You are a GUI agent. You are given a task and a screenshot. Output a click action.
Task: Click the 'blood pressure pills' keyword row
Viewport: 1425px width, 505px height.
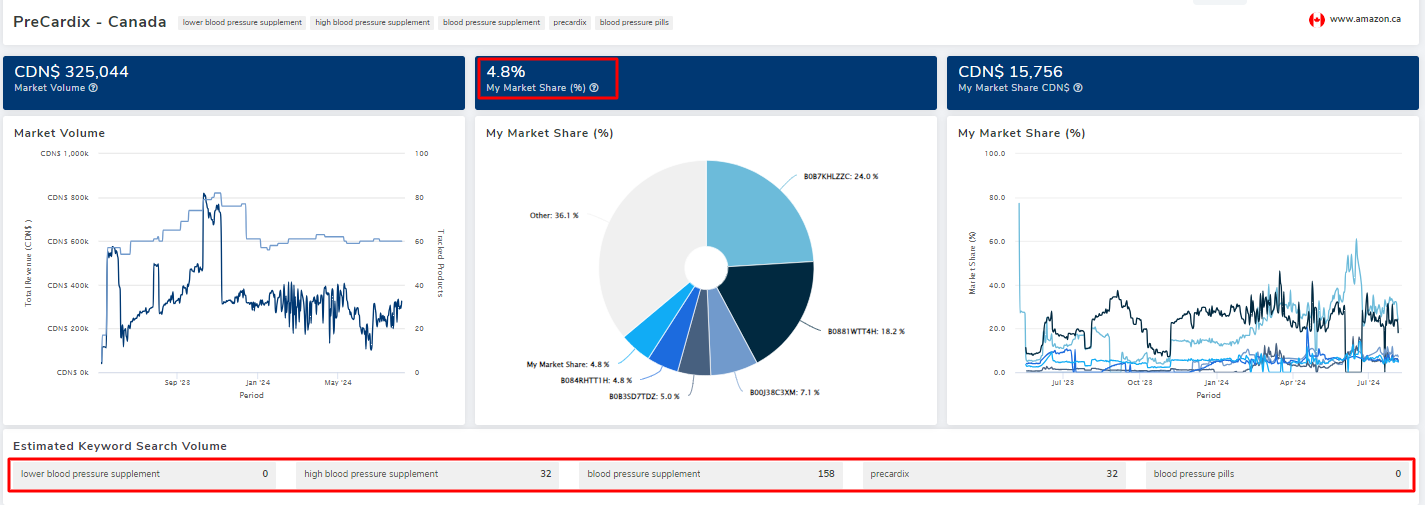click(1277, 474)
